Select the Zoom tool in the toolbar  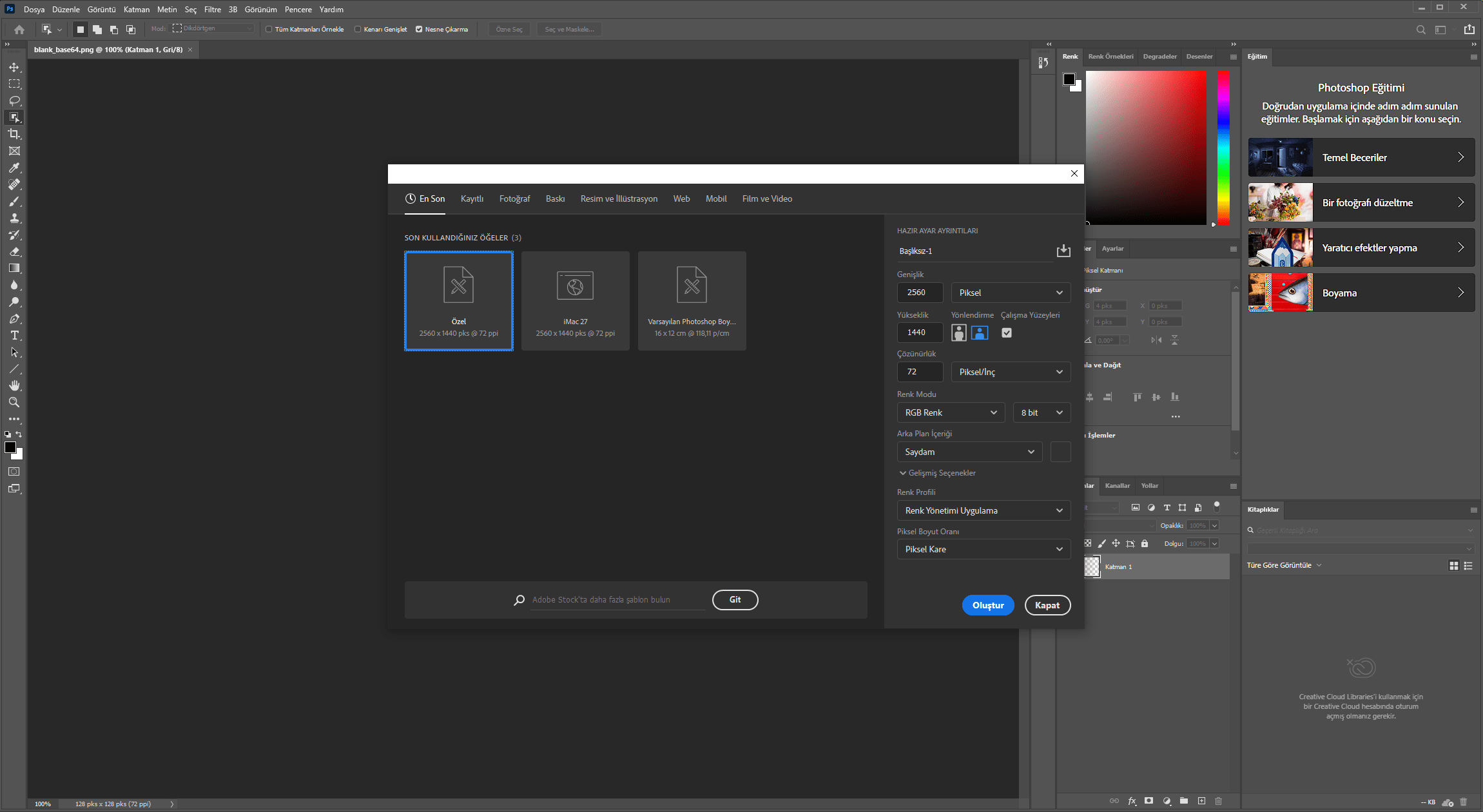point(14,402)
